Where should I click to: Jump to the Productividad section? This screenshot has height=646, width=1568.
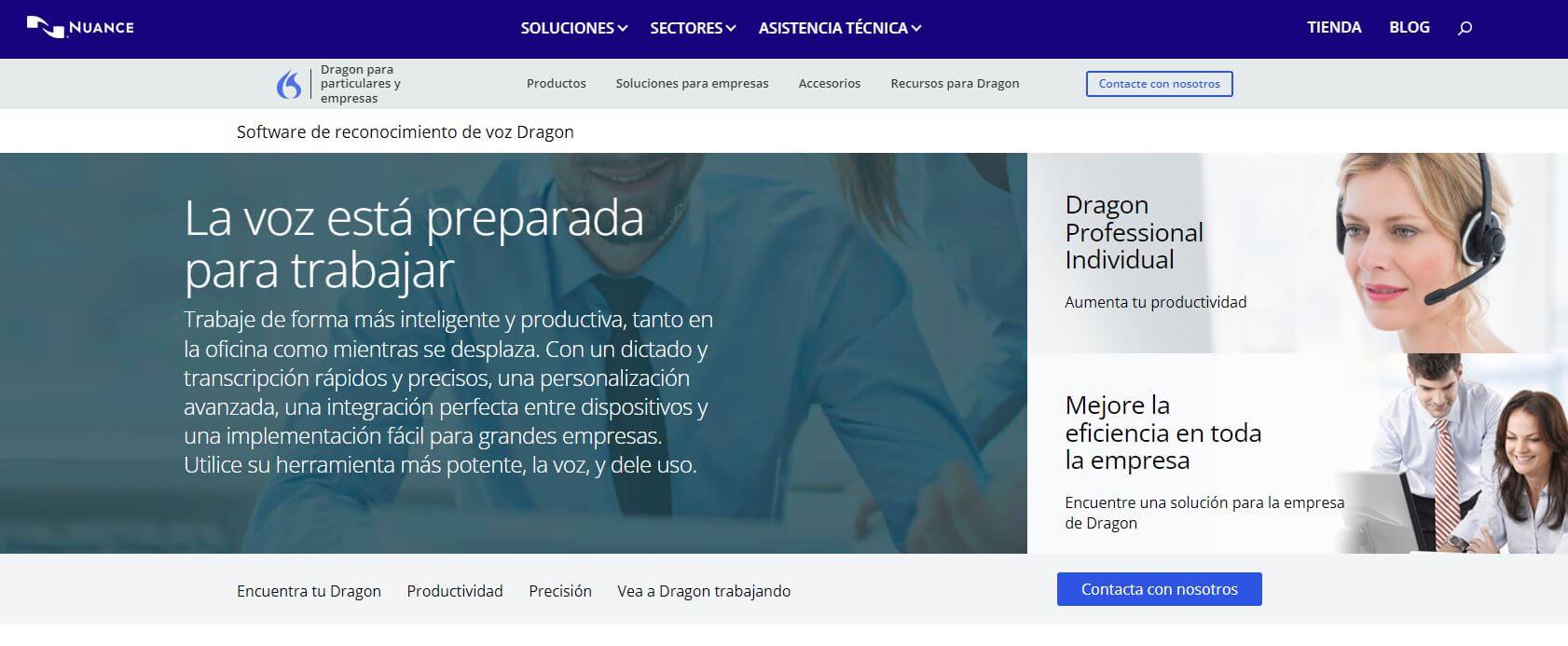coord(455,591)
